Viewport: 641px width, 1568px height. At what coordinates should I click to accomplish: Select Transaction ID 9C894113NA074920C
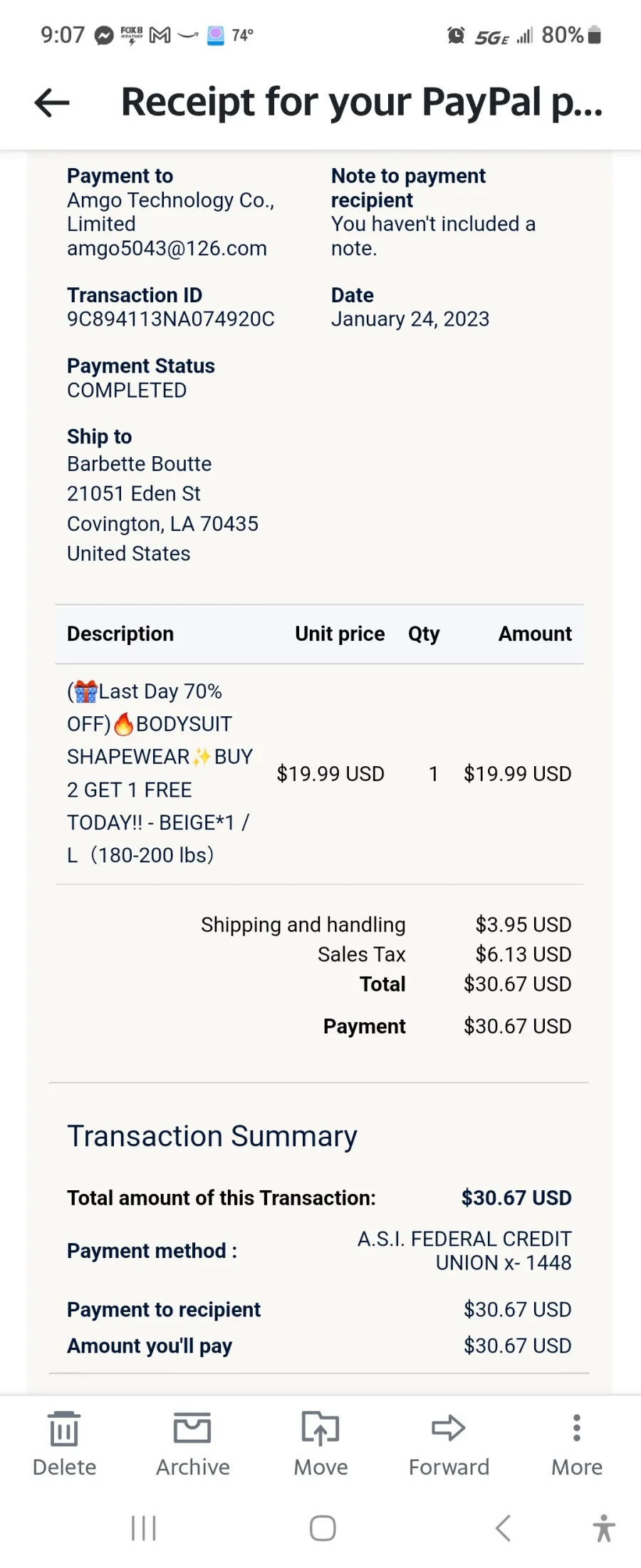[171, 319]
